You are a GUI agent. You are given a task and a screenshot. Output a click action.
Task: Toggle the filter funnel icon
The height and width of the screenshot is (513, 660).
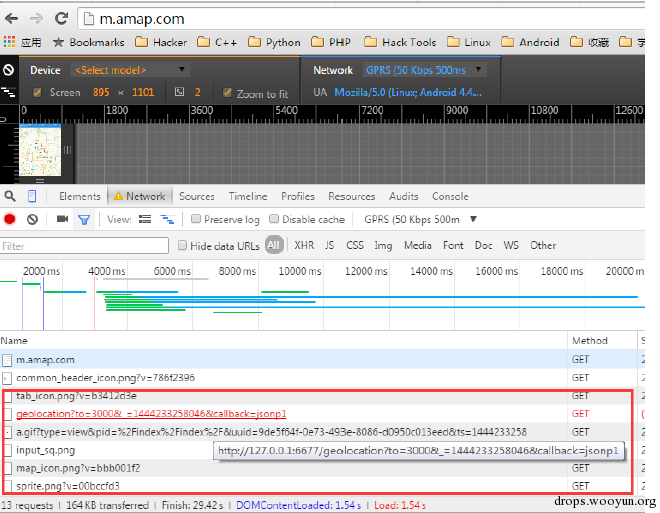click(84, 219)
